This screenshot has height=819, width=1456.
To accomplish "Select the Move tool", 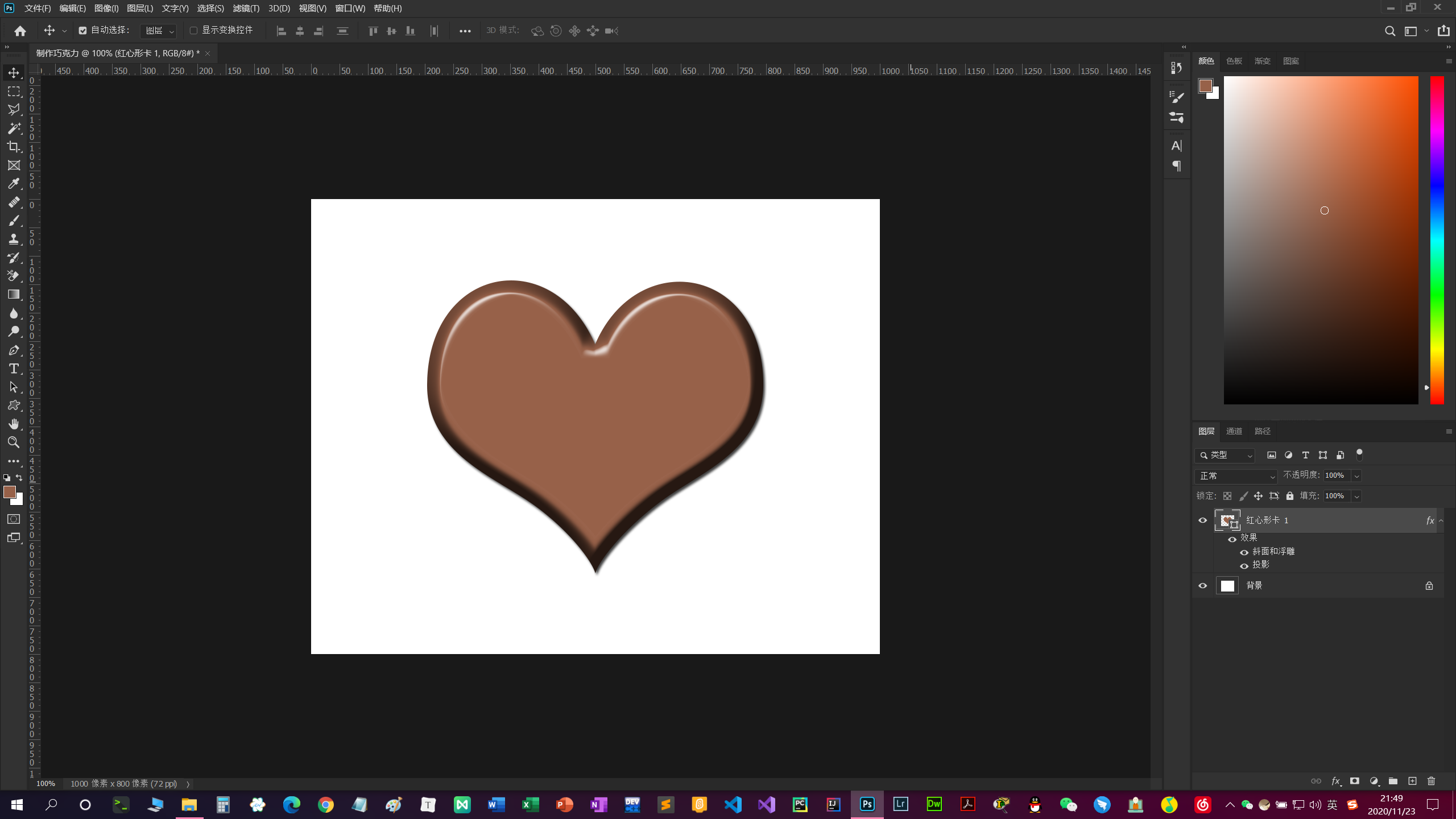I will 14,72.
